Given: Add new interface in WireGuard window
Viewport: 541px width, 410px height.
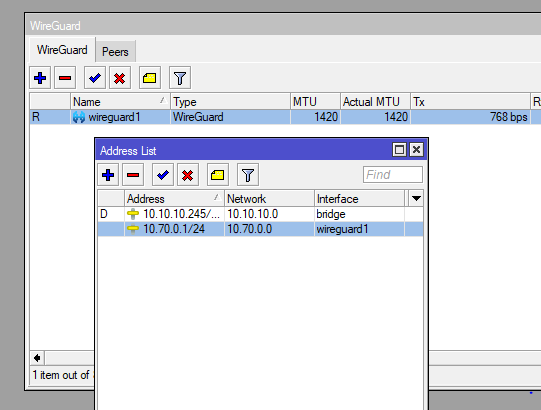Looking at the screenshot, I should pos(40,78).
